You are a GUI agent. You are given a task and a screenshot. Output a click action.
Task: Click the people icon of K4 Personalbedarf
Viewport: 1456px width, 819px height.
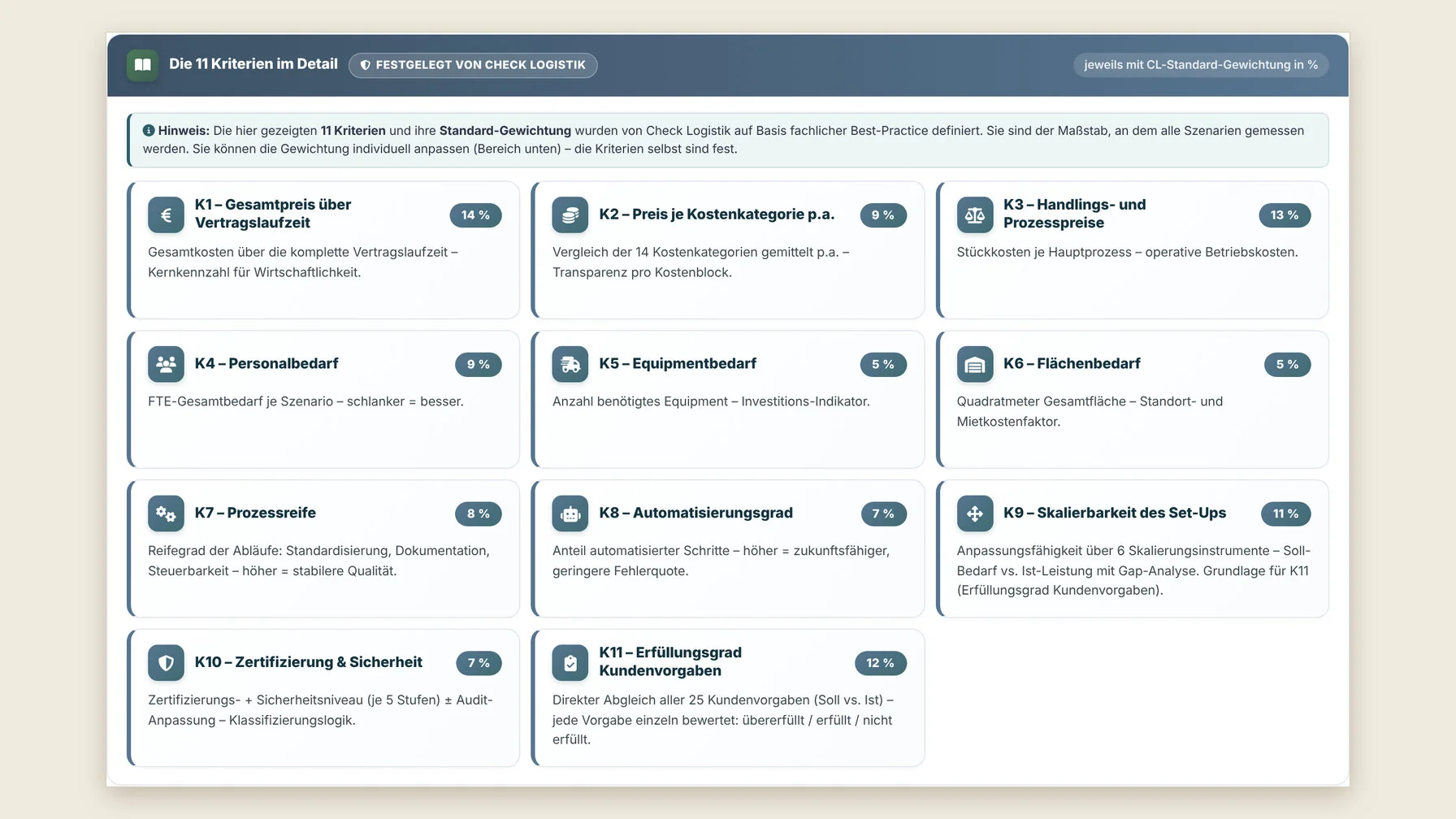167,364
